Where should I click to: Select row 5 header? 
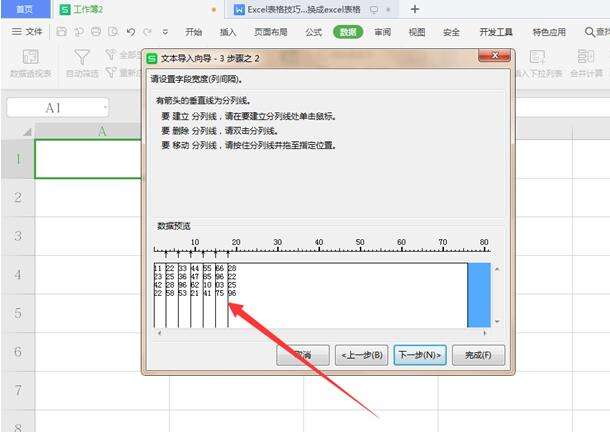18,313
